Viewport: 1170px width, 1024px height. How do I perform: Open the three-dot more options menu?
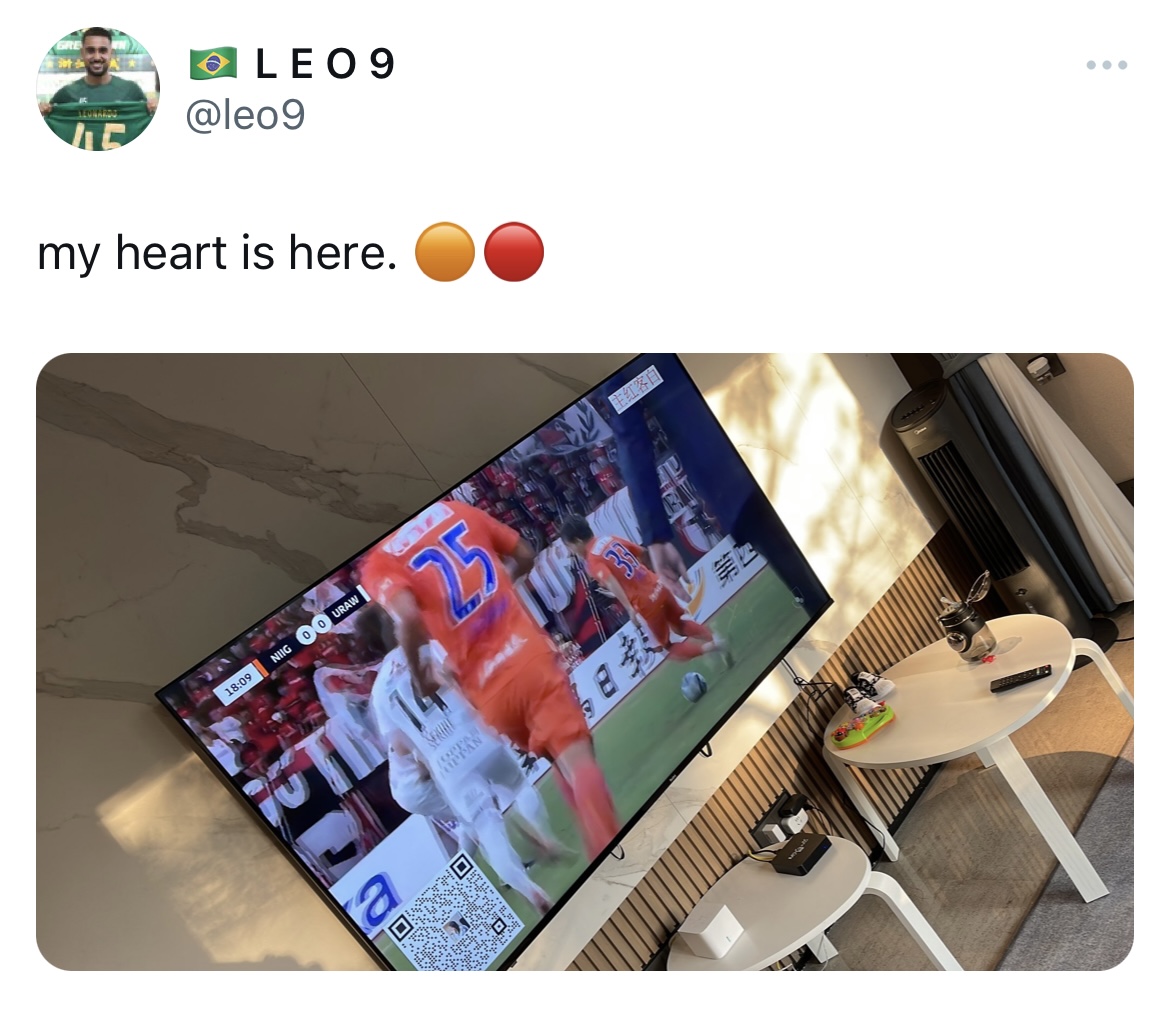coord(1107,66)
